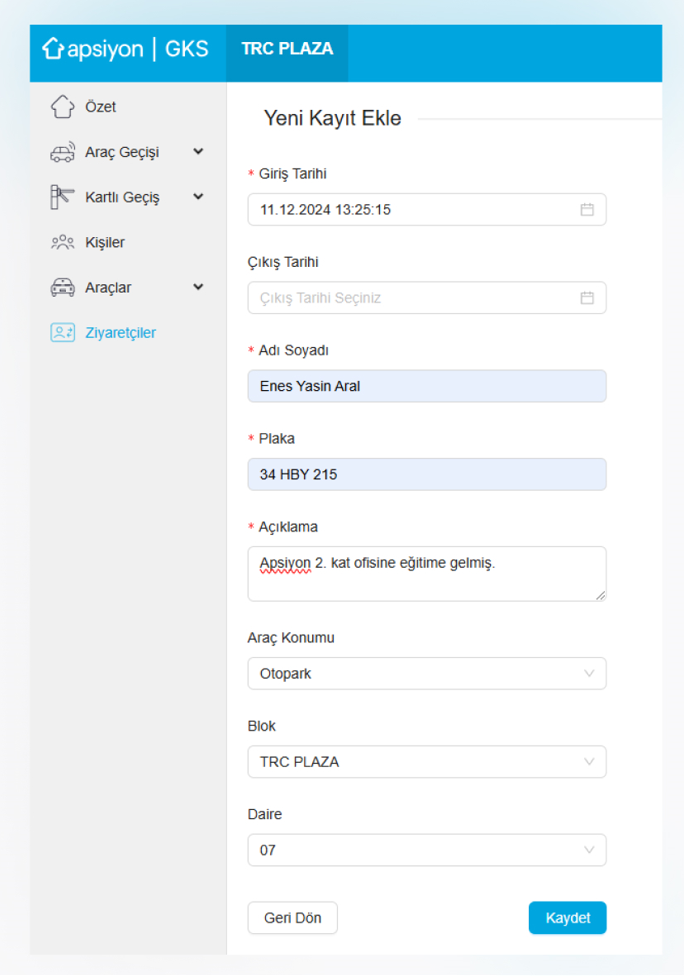684x976 pixels.
Task: Click the apsiyon | GKS brand text
Action: pyautogui.click(x=138, y=49)
